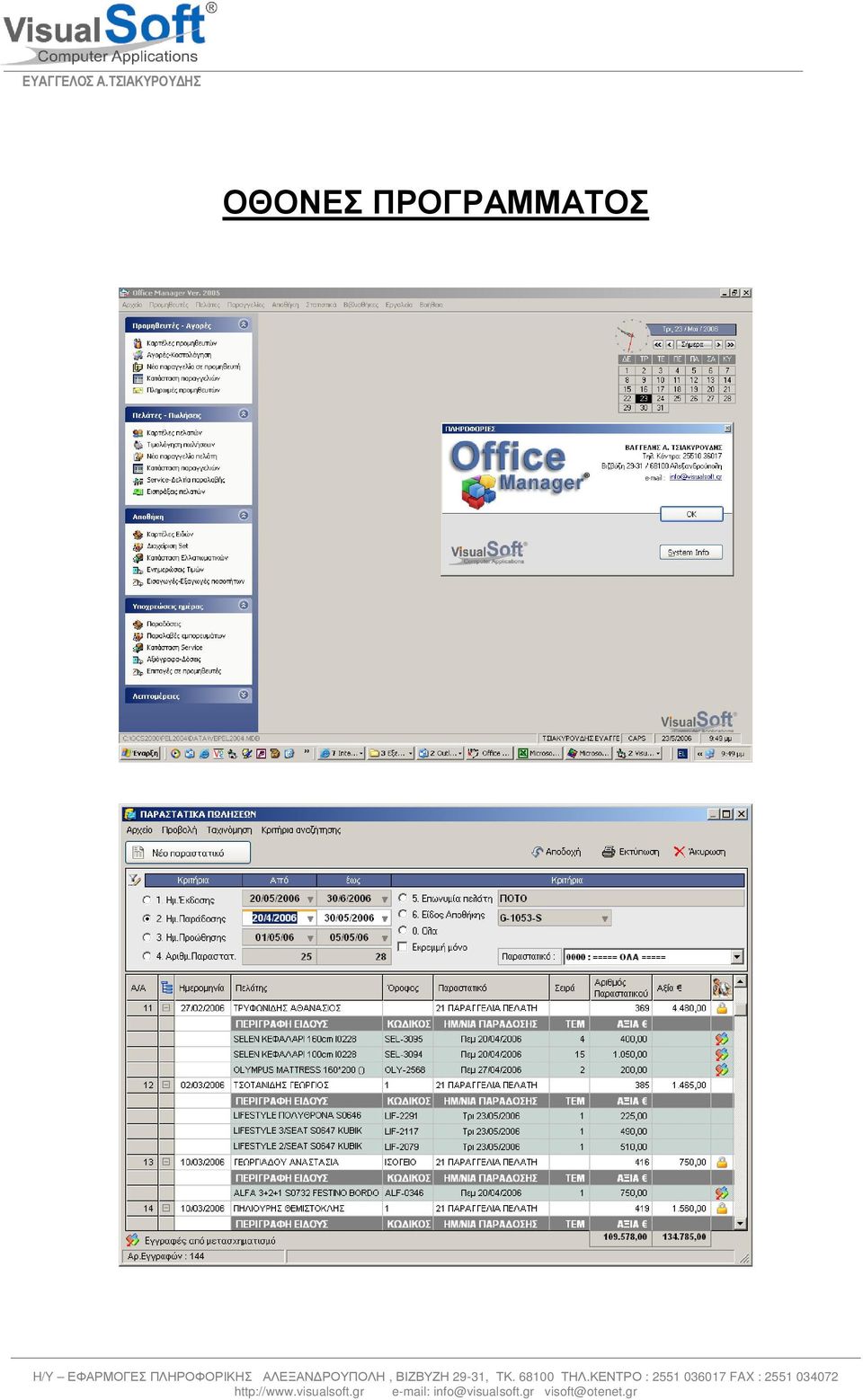Click transform icon on OLY-2568 row
This screenshot has width=863, height=1400.
721,1069
